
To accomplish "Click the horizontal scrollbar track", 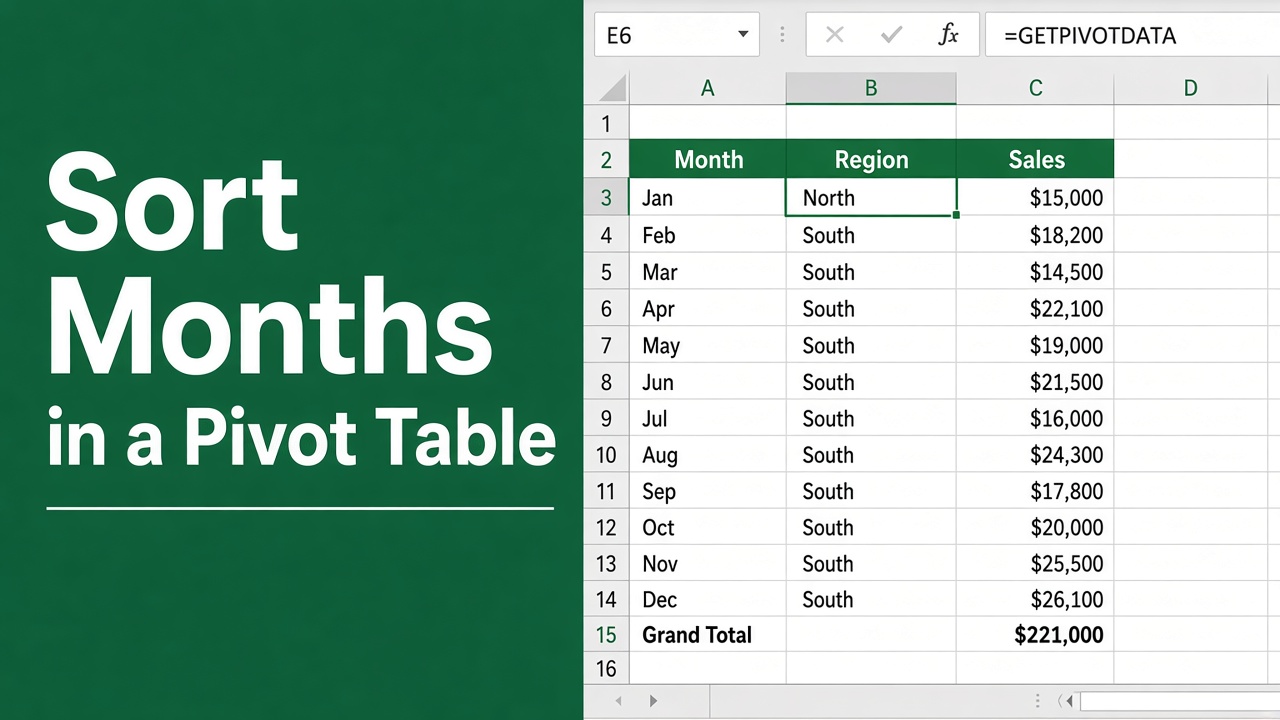I will point(1180,701).
